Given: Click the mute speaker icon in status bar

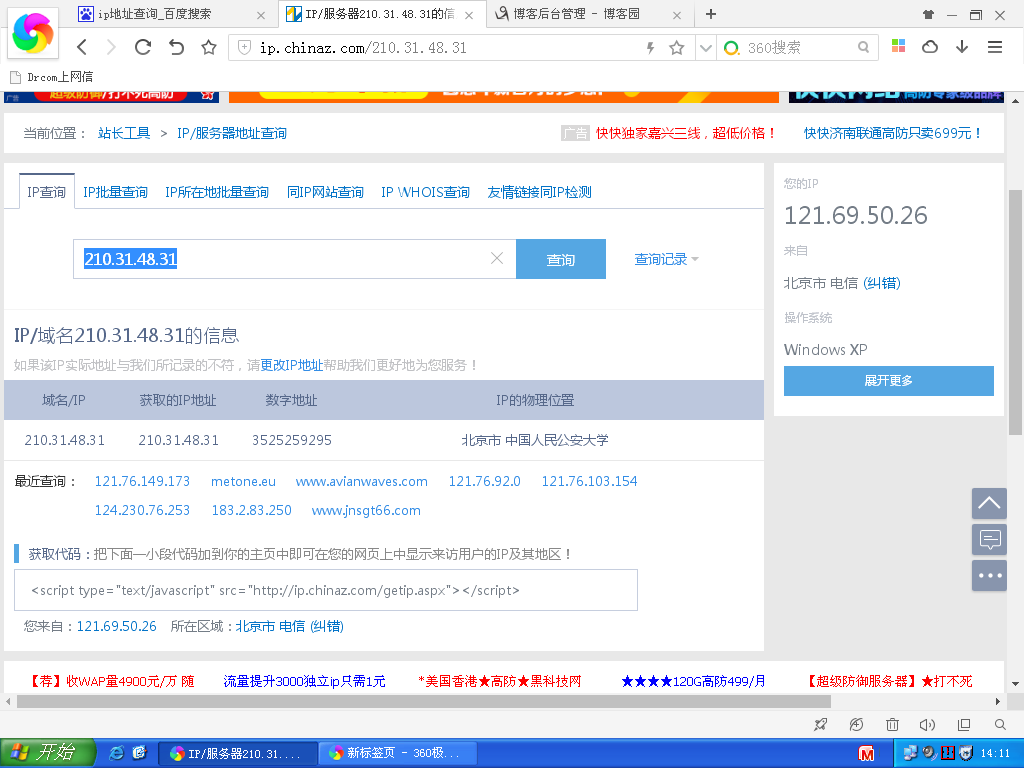Looking at the screenshot, I should tap(927, 724).
